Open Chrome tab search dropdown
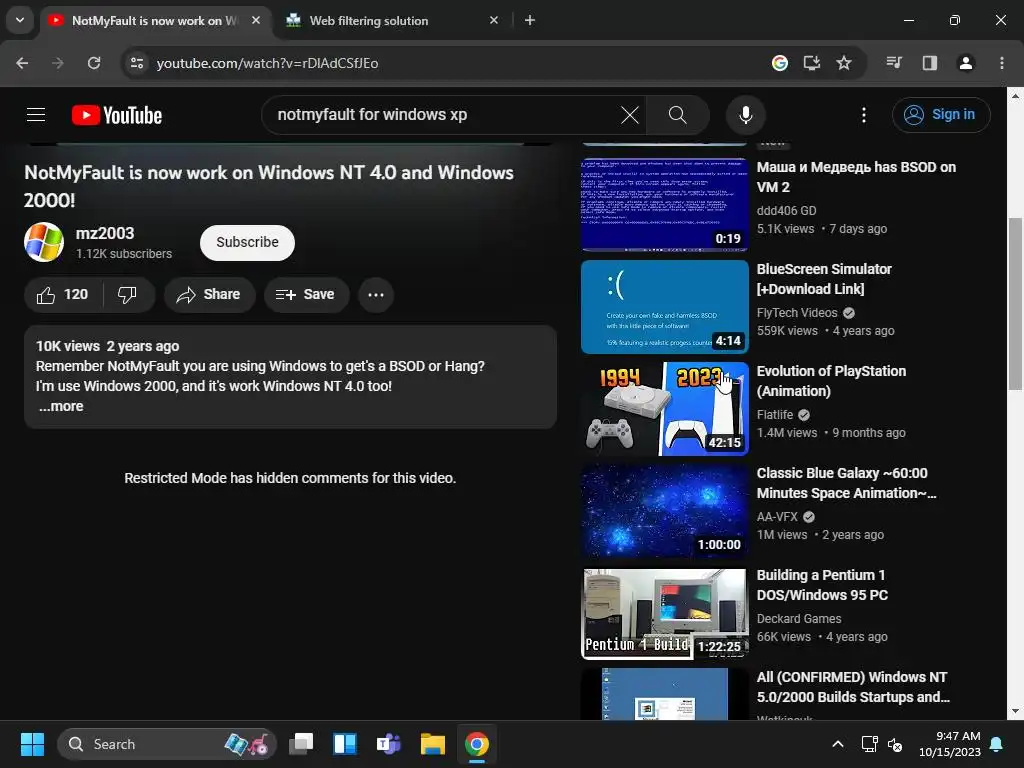This screenshot has height=768, width=1024. [20, 20]
